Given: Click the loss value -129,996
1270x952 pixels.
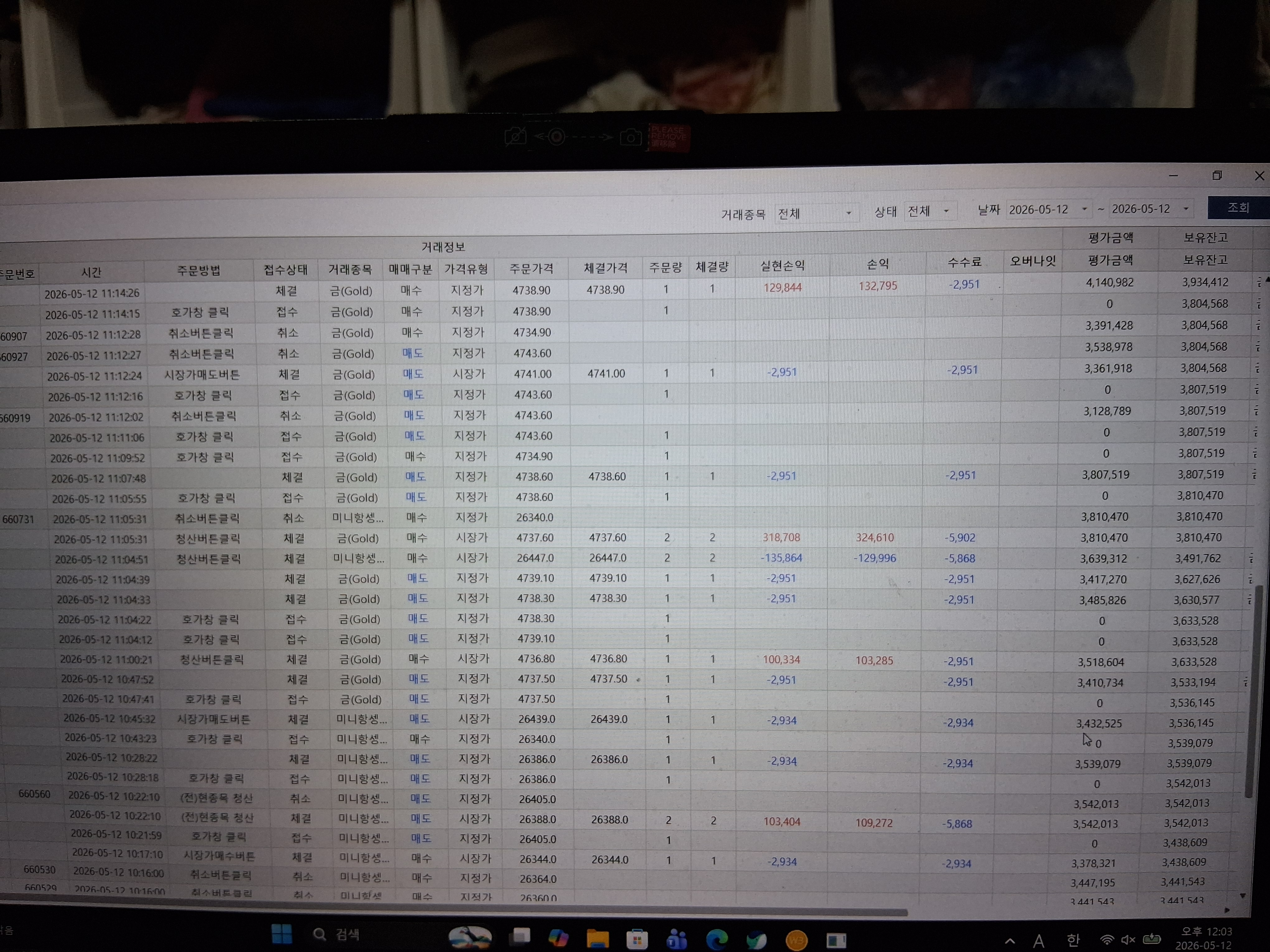Looking at the screenshot, I should coord(874,558).
